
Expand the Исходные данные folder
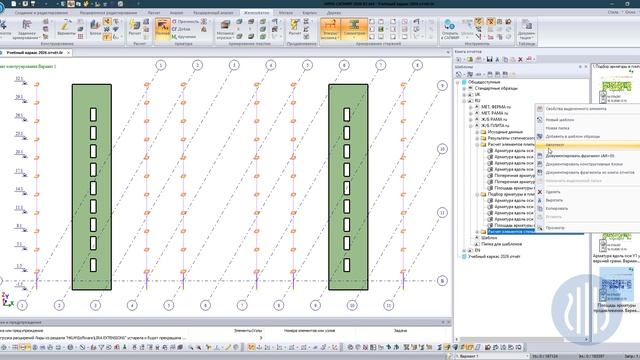pyautogui.click(x=477, y=132)
